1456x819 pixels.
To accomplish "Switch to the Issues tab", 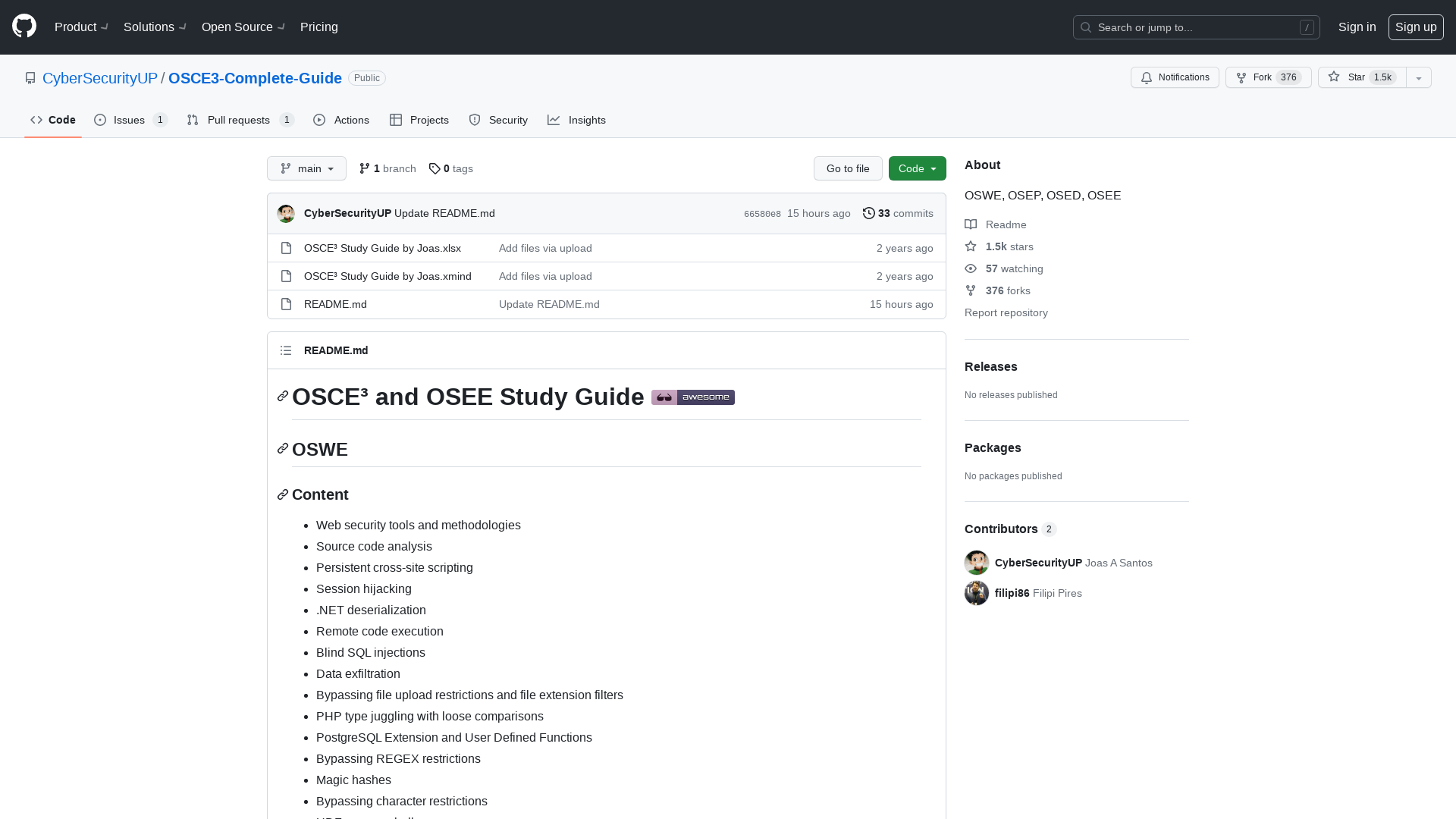I will pyautogui.click(x=130, y=120).
